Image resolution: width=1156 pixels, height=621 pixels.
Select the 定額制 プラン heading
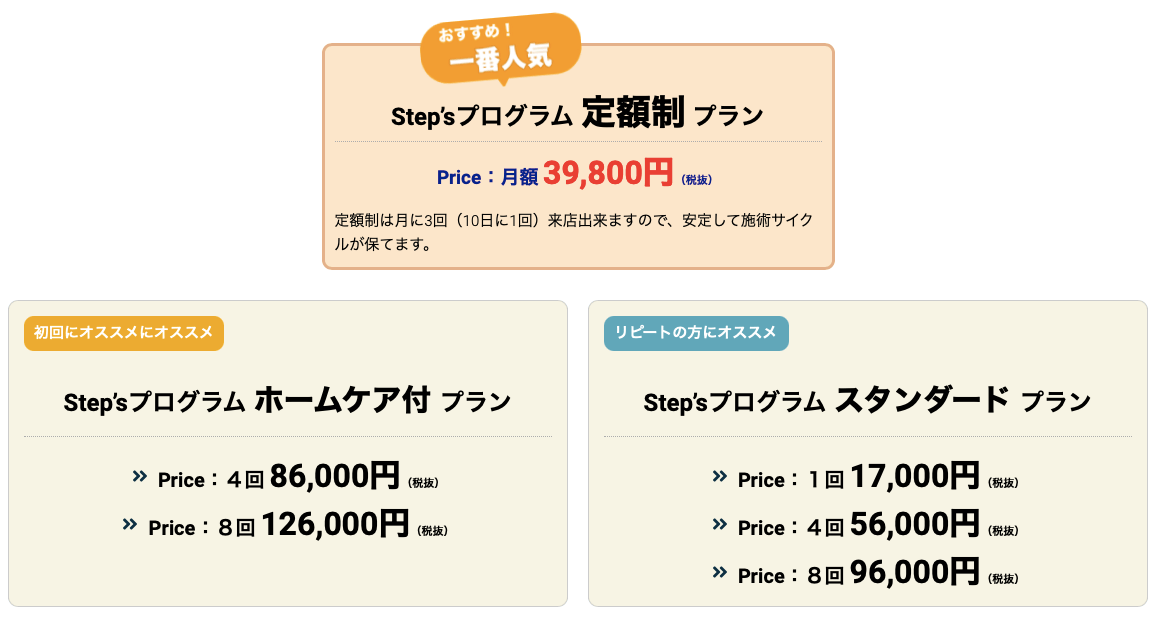[x=577, y=115]
